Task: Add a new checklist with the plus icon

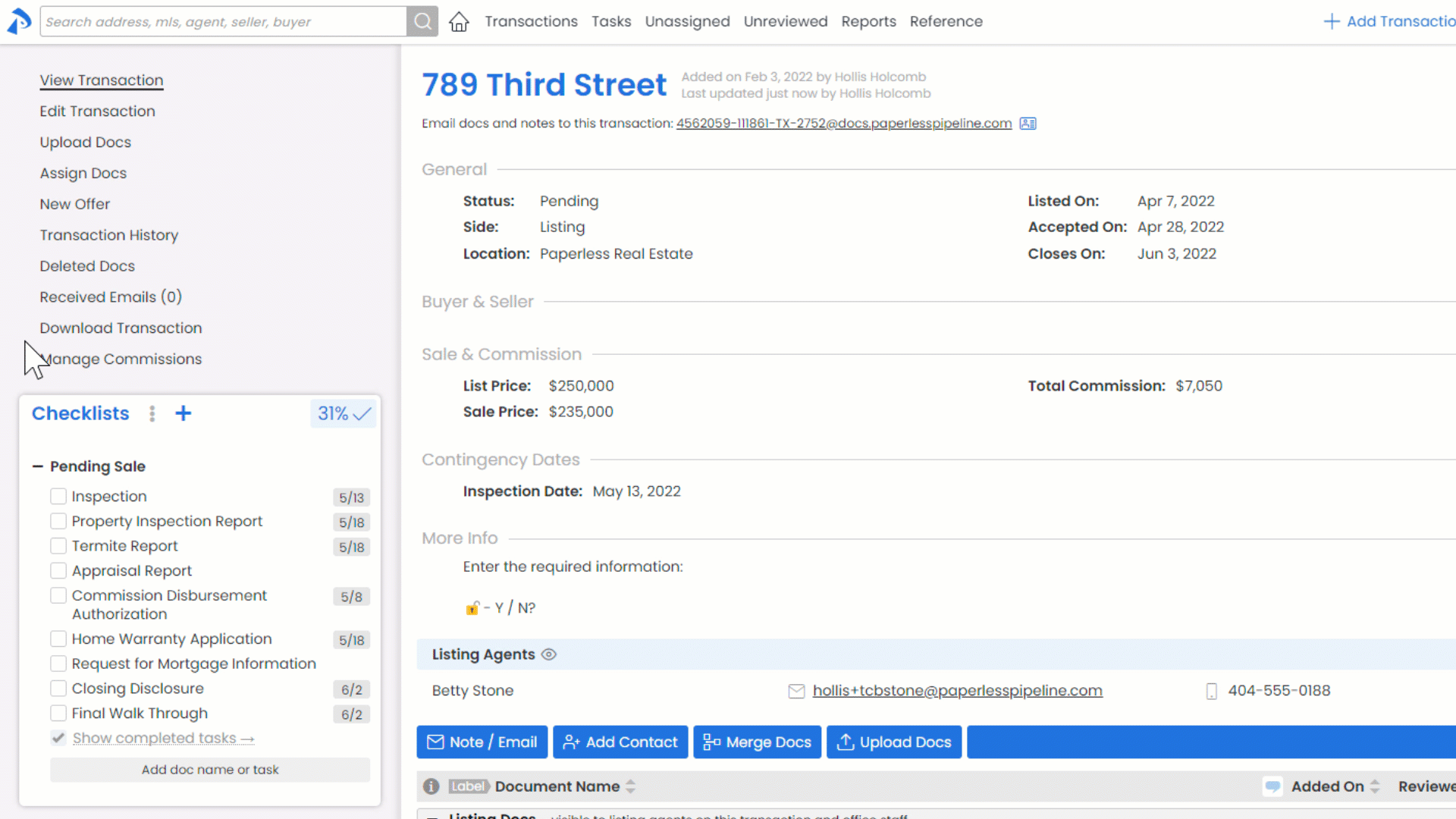Action: pos(183,413)
